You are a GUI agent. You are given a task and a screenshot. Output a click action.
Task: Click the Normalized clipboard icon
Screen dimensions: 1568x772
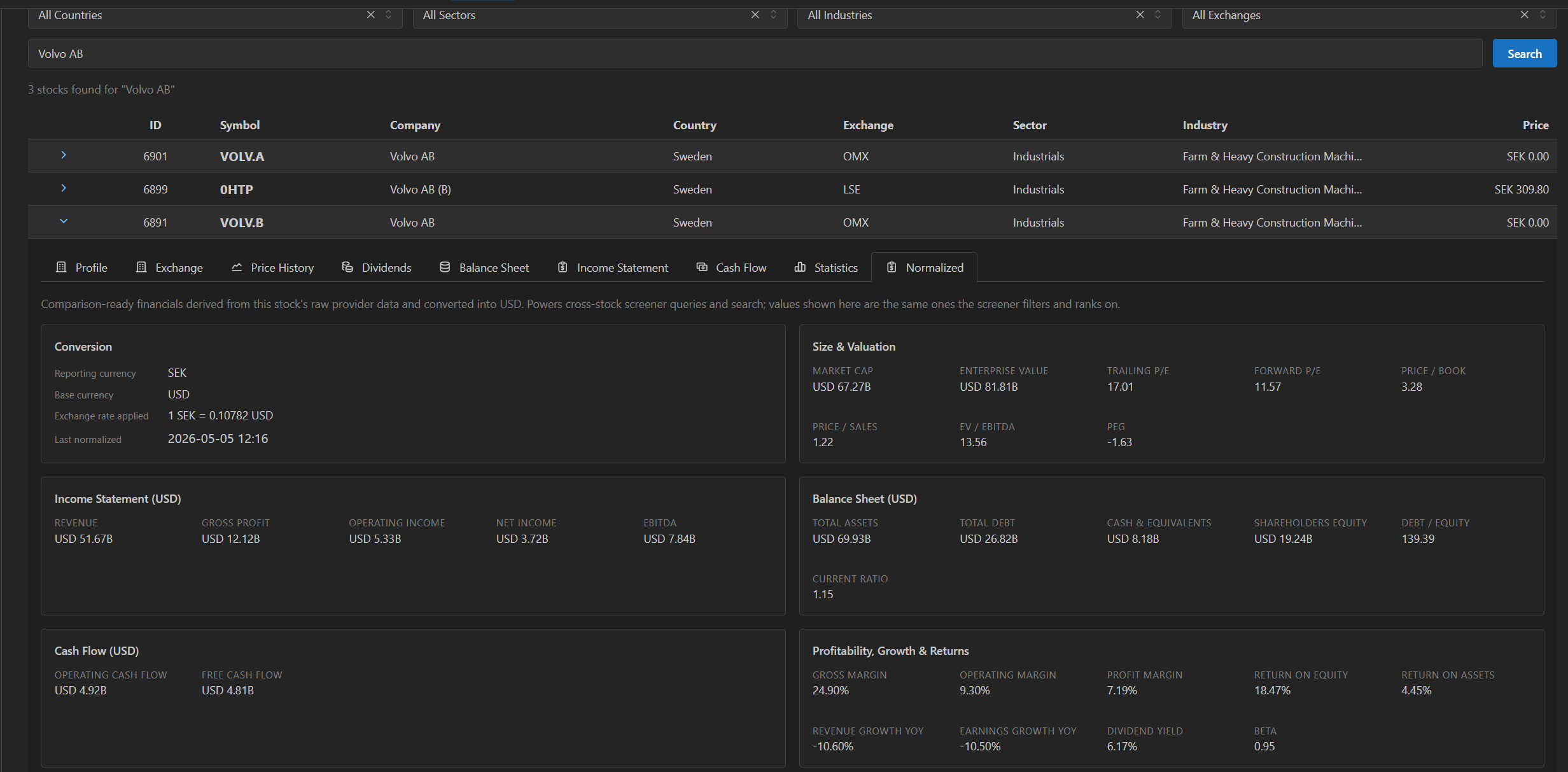pos(892,267)
